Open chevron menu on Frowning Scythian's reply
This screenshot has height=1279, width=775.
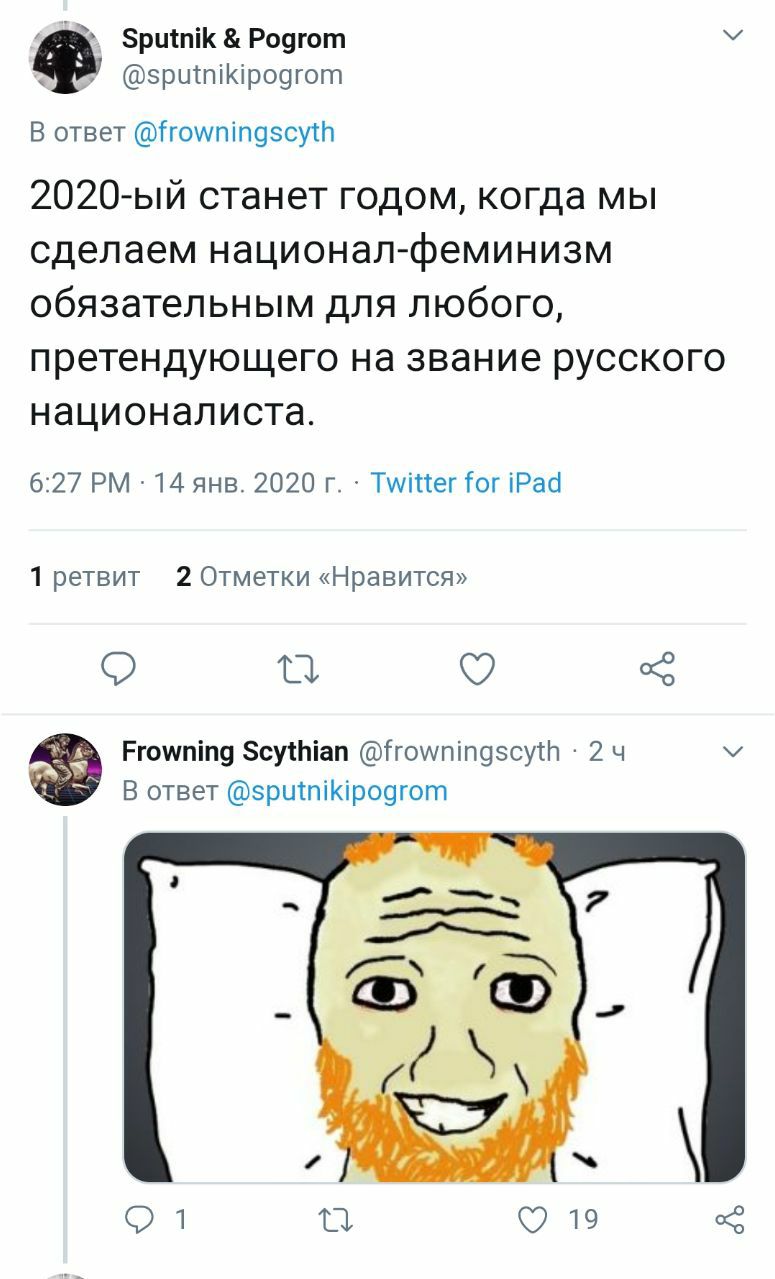tap(733, 751)
